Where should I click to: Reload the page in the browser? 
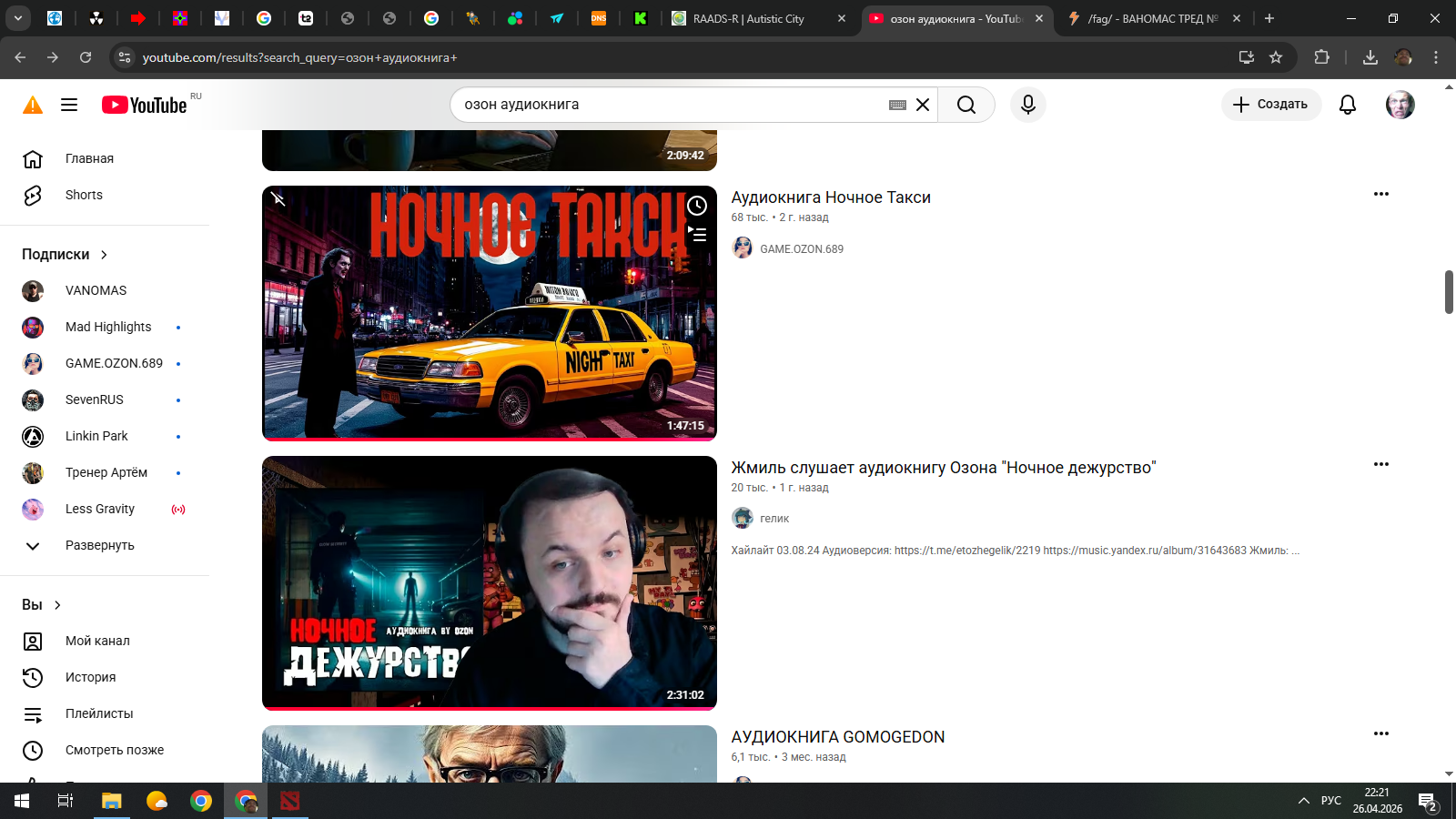coord(86,57)
